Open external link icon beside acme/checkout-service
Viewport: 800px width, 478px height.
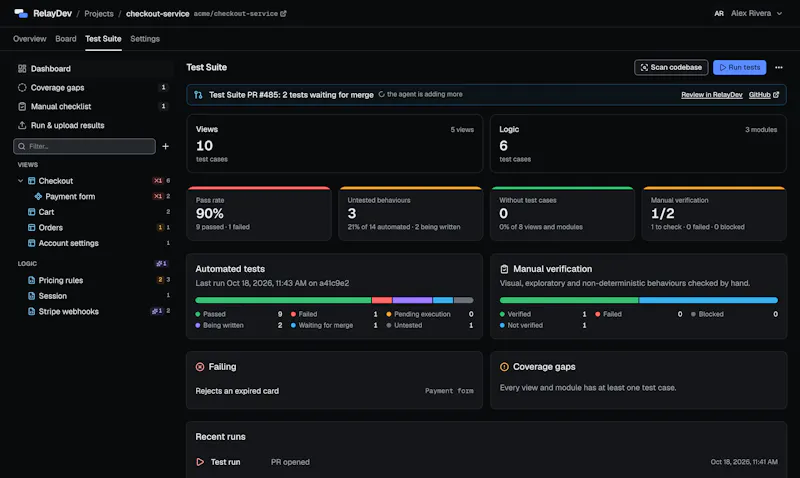(283, 14)
